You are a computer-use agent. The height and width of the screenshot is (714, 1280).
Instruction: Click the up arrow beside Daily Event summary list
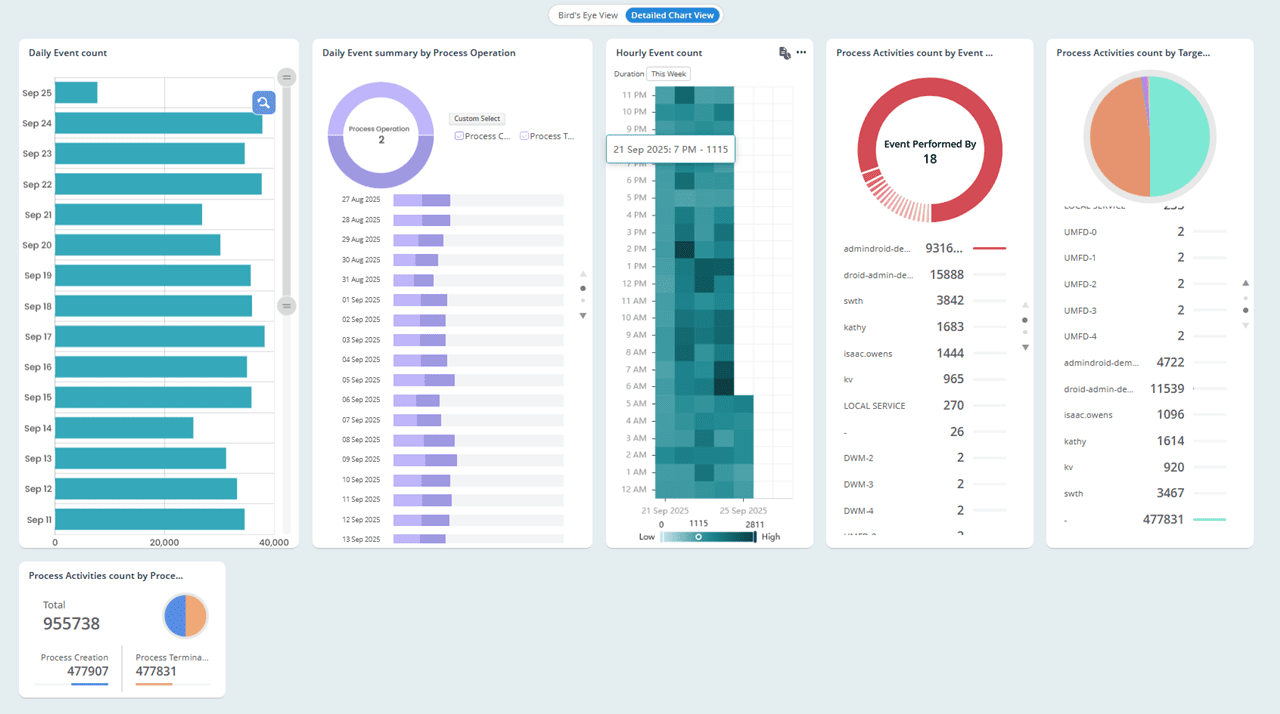pyautogui.click(x=583, y=274)
